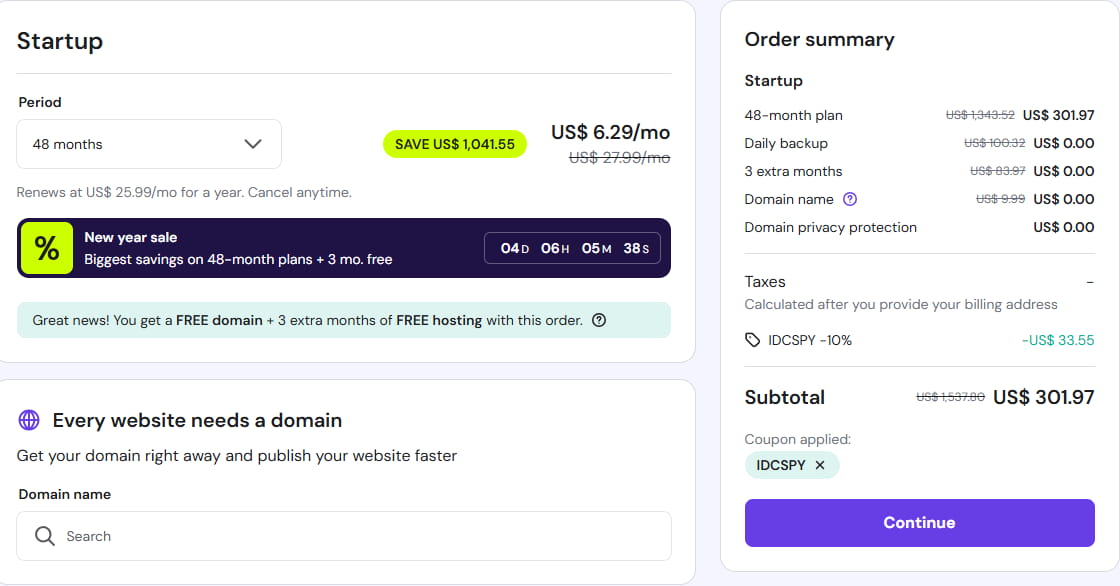Screen dimensions: 1120x586
Task: Click into the Domain name search field
Action: (x=360, y=536)
